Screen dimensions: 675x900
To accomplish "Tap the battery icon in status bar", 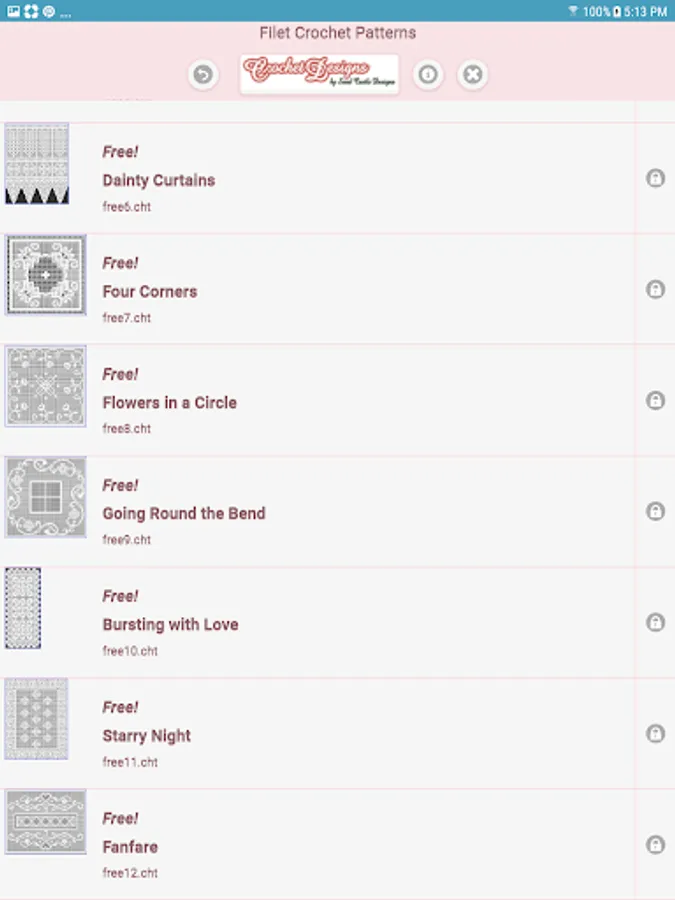I will coord(617,11).
